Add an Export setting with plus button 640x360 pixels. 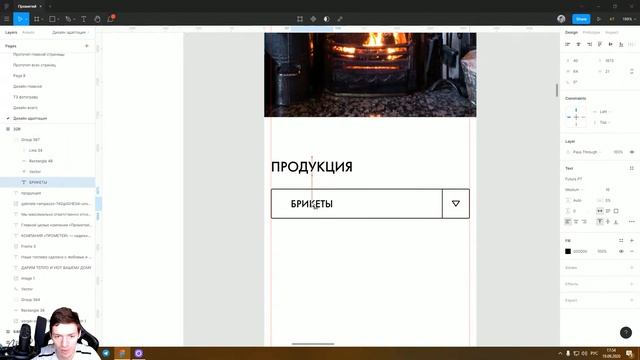click(x=632, y=300)
